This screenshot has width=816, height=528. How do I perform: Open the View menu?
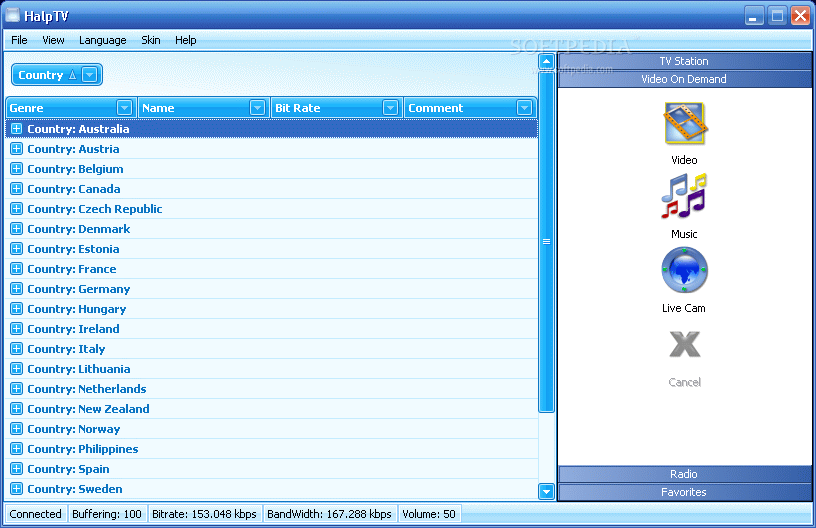pos(53,40)
